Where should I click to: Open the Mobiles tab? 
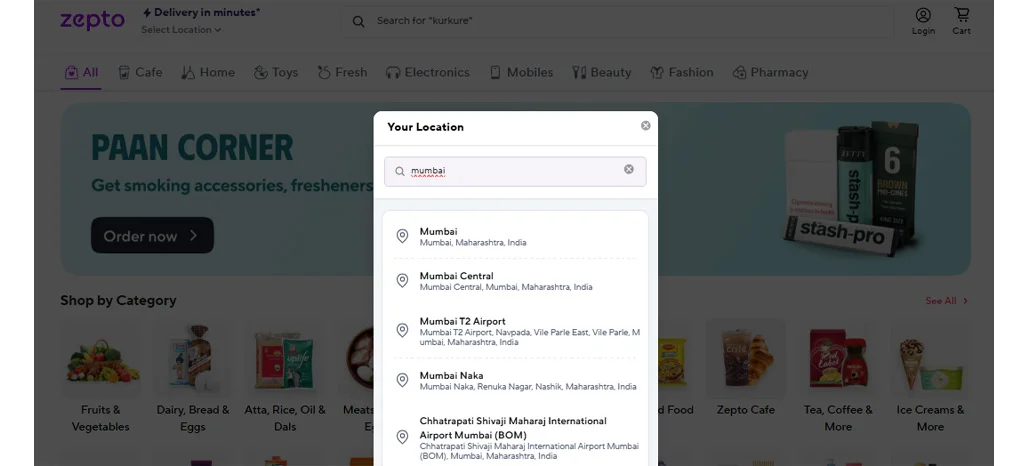tap(521, 73)
